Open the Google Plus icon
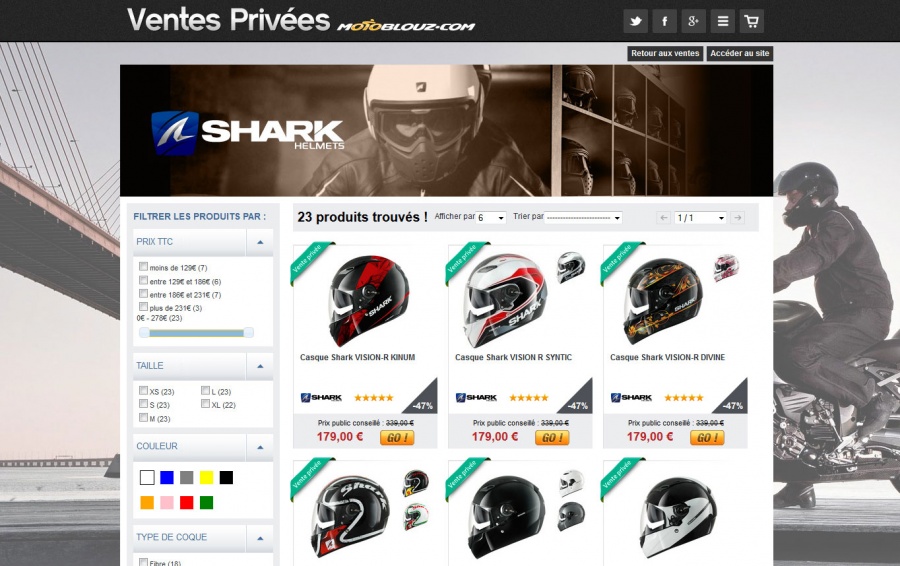 (693, 21)
